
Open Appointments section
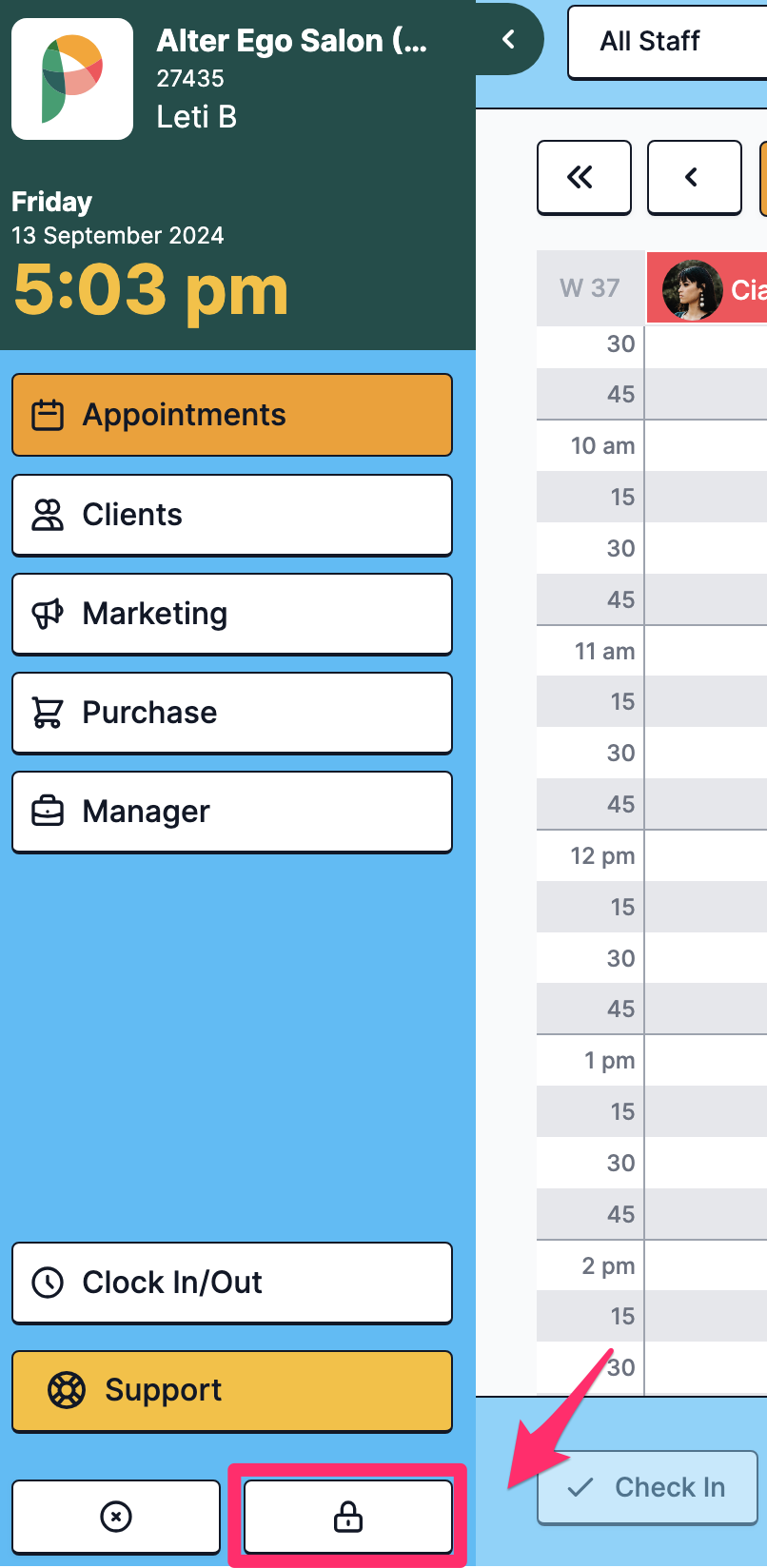coord(232,415)
